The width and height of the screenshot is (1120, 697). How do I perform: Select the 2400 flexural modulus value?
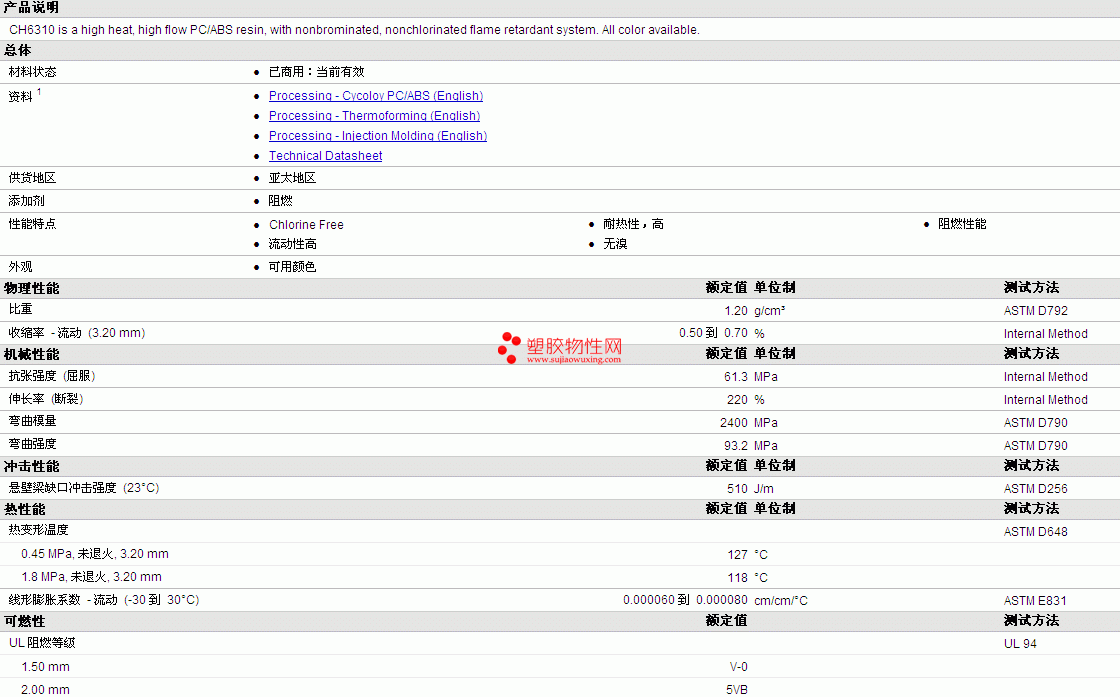(734, 423)
